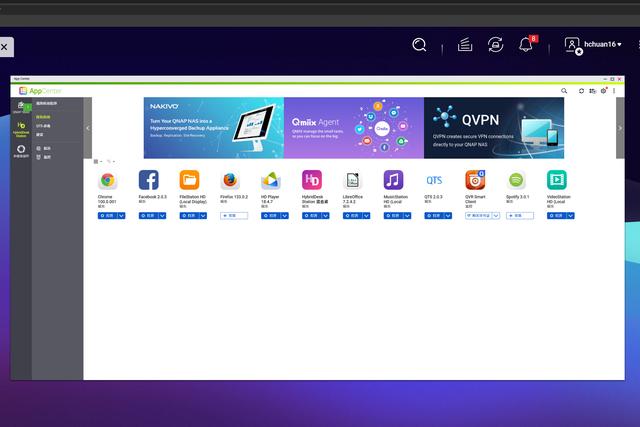Select the first icon entry in lower sidebar
The height and width of the screenshot is (427, 640).
click(43, 149)
